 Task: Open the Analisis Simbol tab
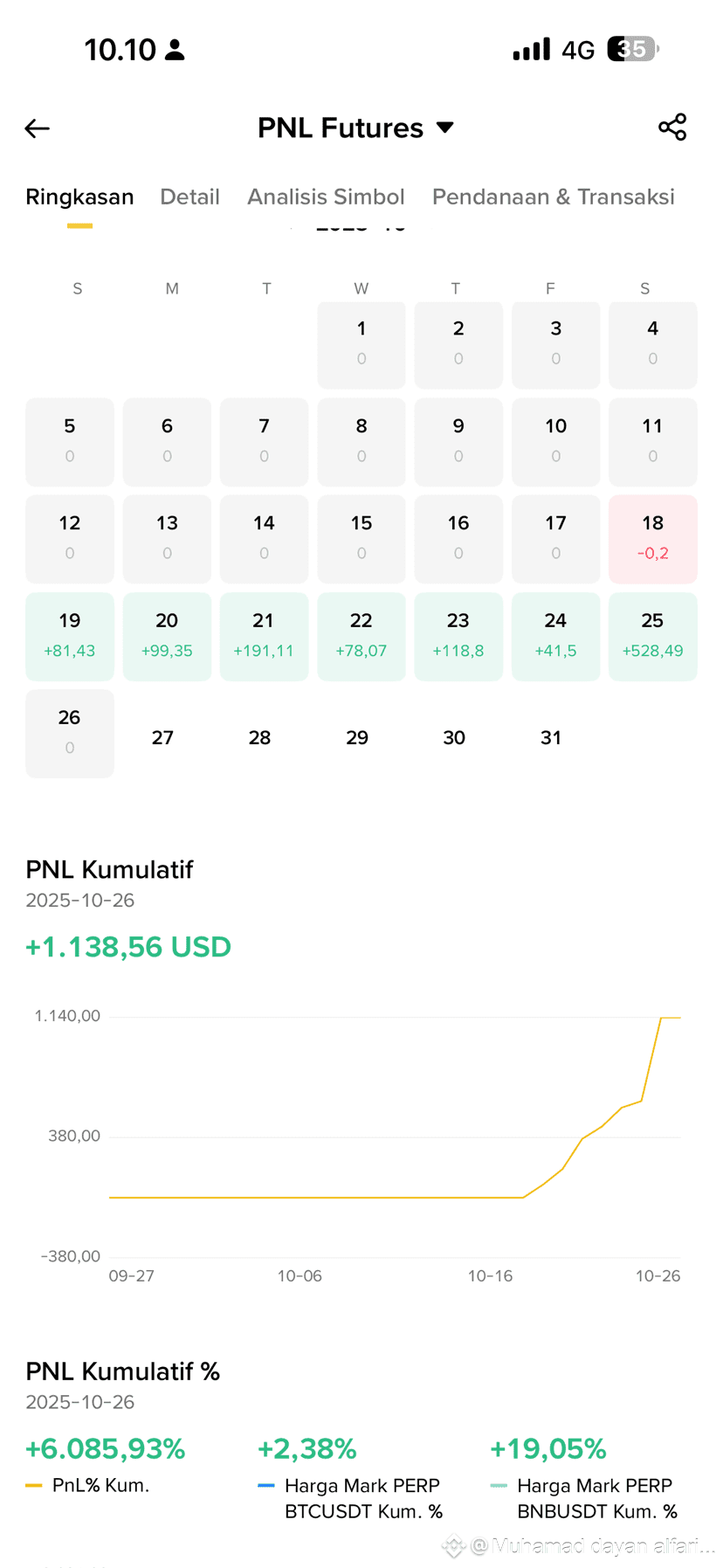[x=326, y=197]
